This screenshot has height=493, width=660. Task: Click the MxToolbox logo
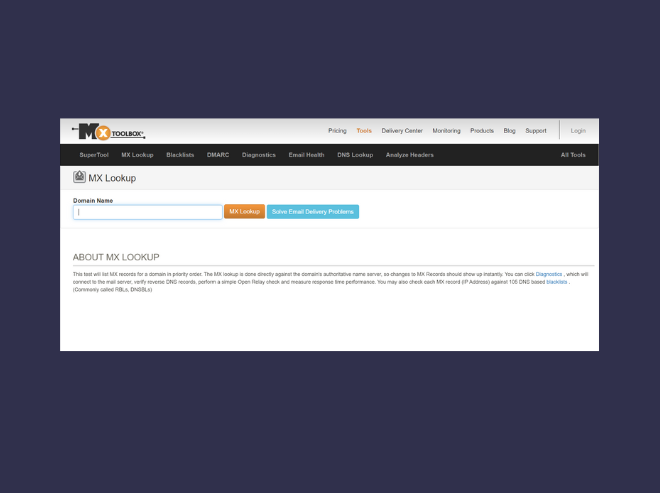point(109,132)
